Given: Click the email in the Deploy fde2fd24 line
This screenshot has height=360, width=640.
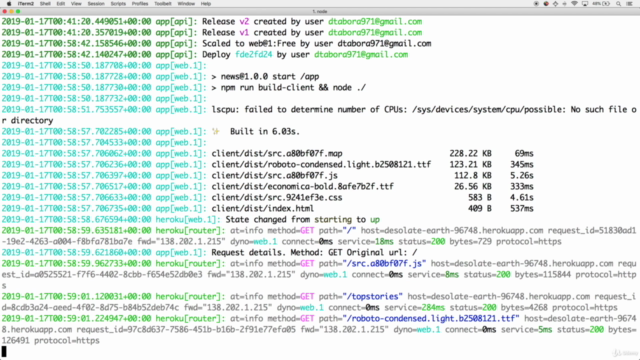Looking at the screenshot, I should (x=361, y=54).
